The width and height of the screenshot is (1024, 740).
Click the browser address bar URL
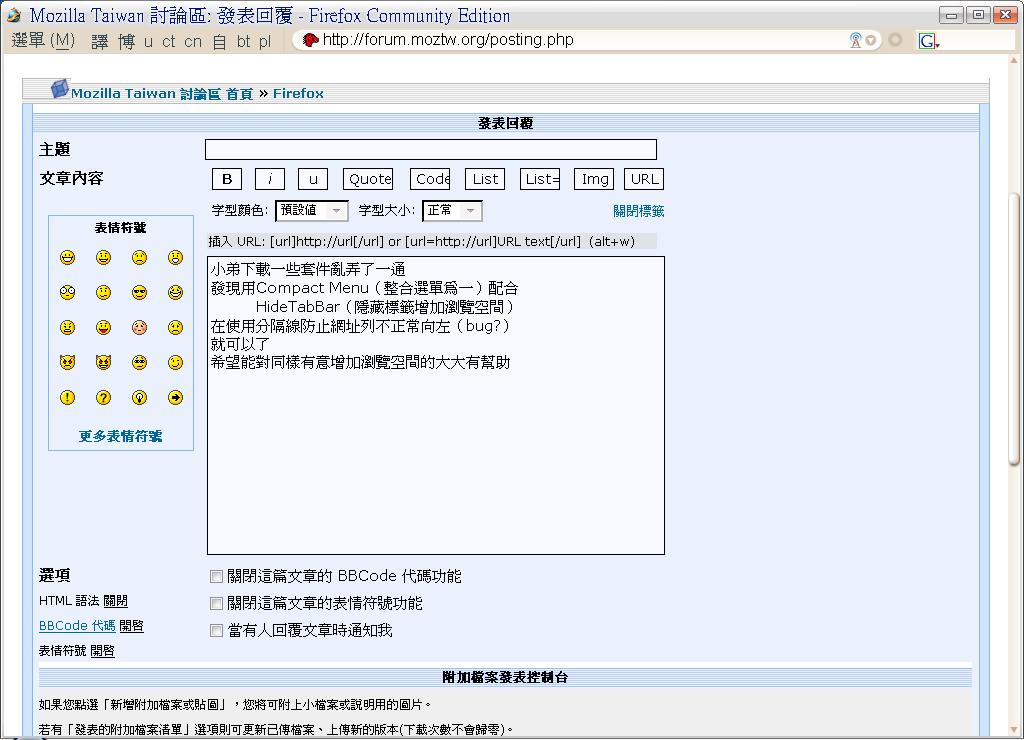point(448,40)
